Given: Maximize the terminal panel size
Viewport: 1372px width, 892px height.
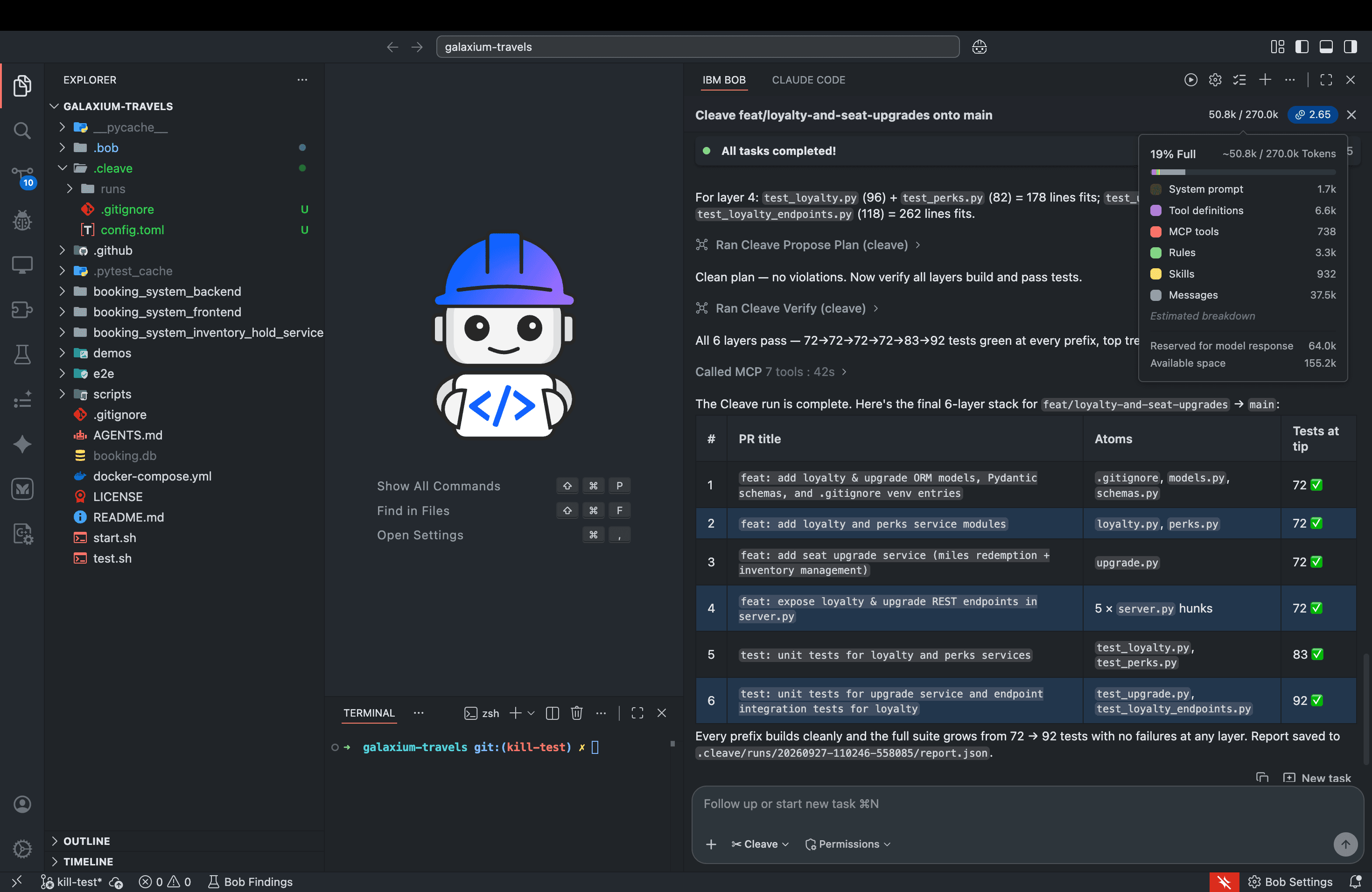Looking at the screenshot, I should click(637, 713).
